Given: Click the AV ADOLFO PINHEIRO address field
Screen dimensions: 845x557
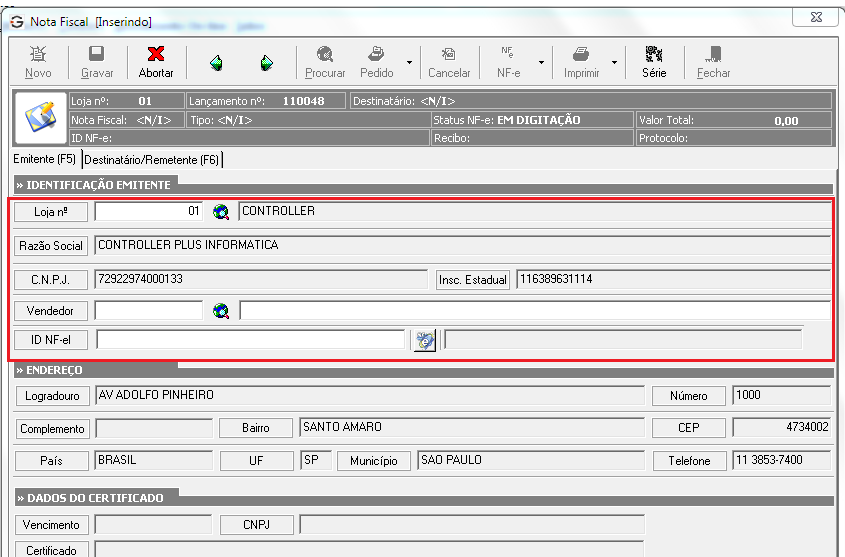Looking at the screenshot, I should [370, 395].
